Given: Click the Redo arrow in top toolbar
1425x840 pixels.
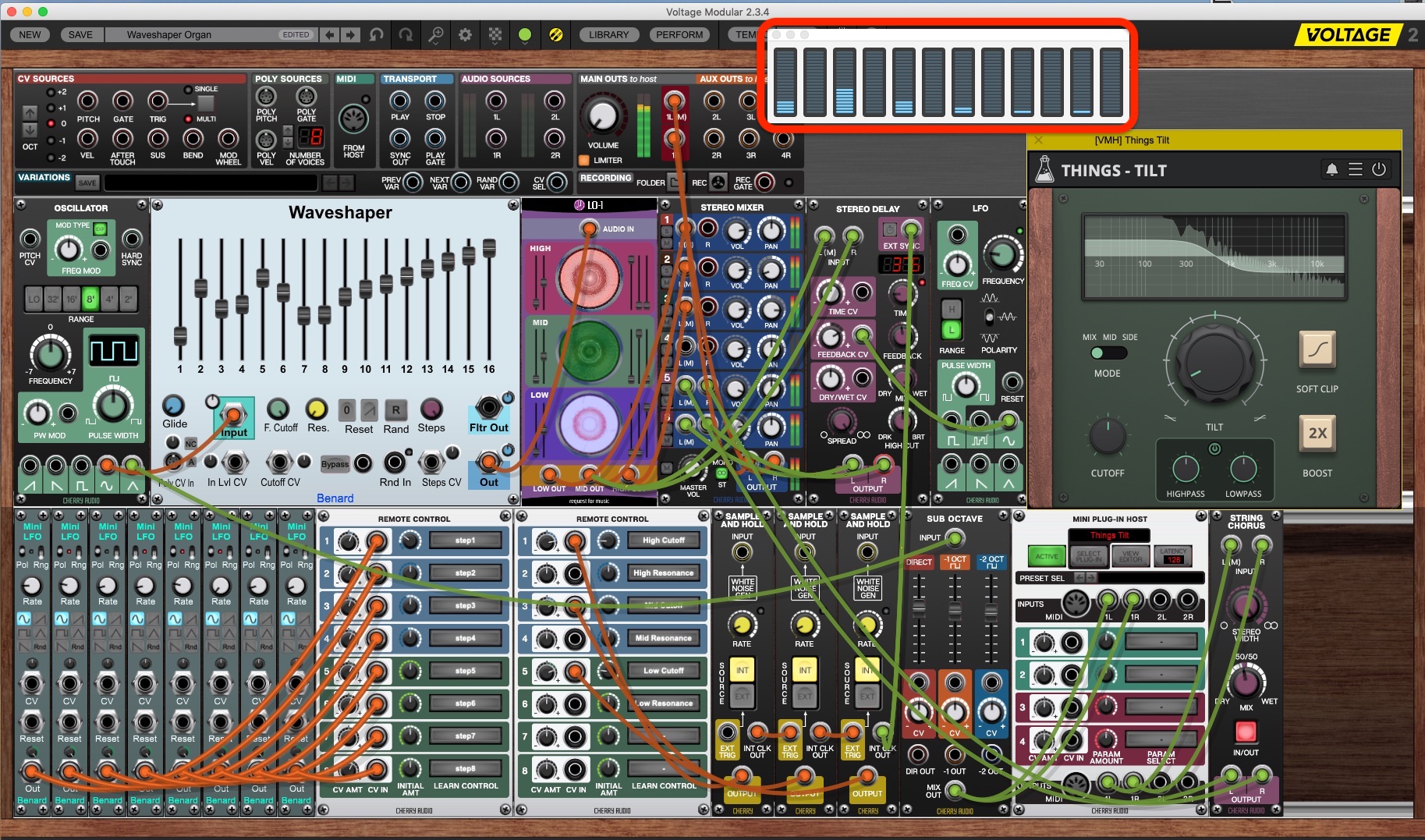Looking at the screenshot, I should (x=406, y=34).
